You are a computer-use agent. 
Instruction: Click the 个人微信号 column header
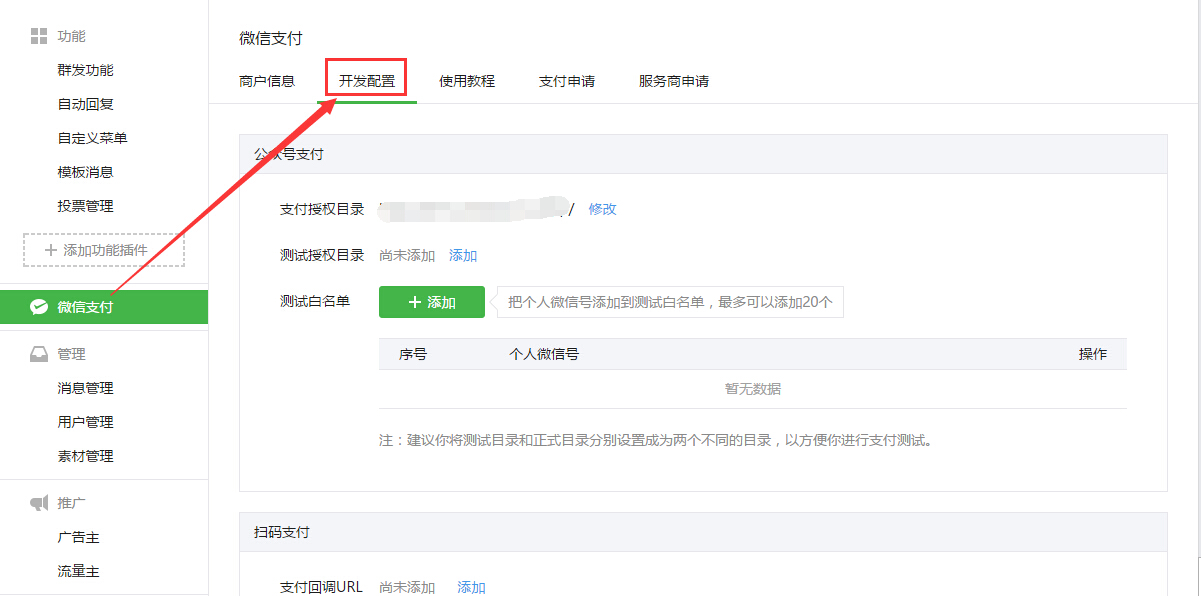544,354
